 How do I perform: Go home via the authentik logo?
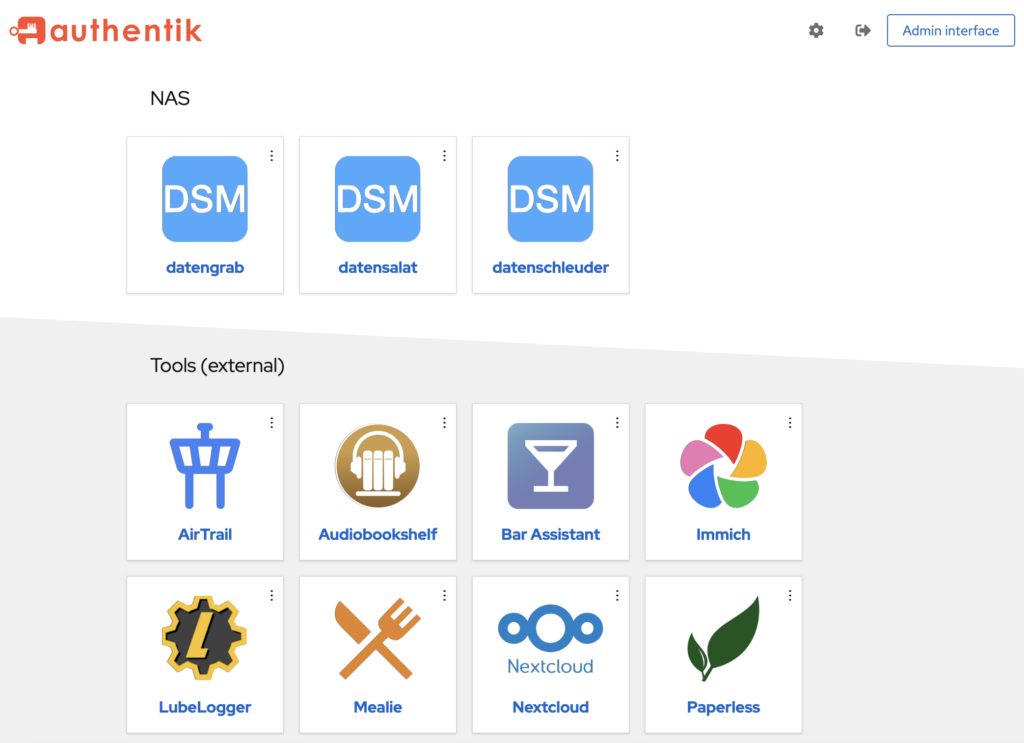click(106, 31)
